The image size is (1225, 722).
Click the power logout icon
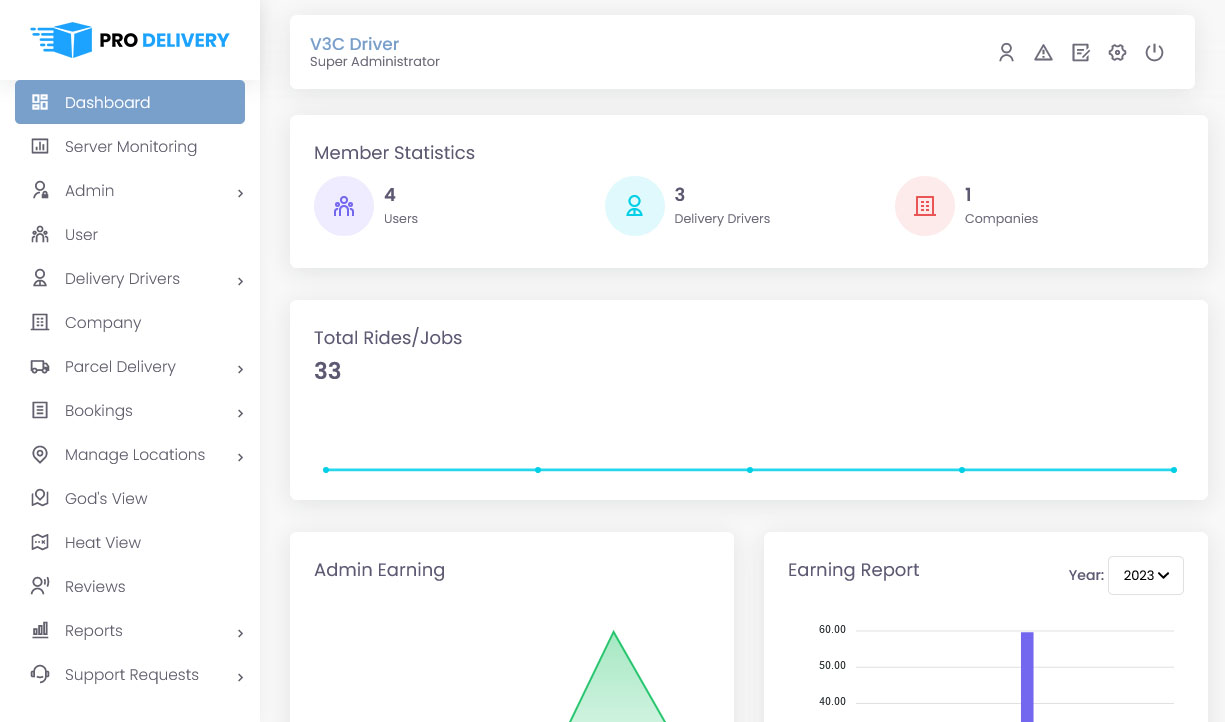[1155, 53]
